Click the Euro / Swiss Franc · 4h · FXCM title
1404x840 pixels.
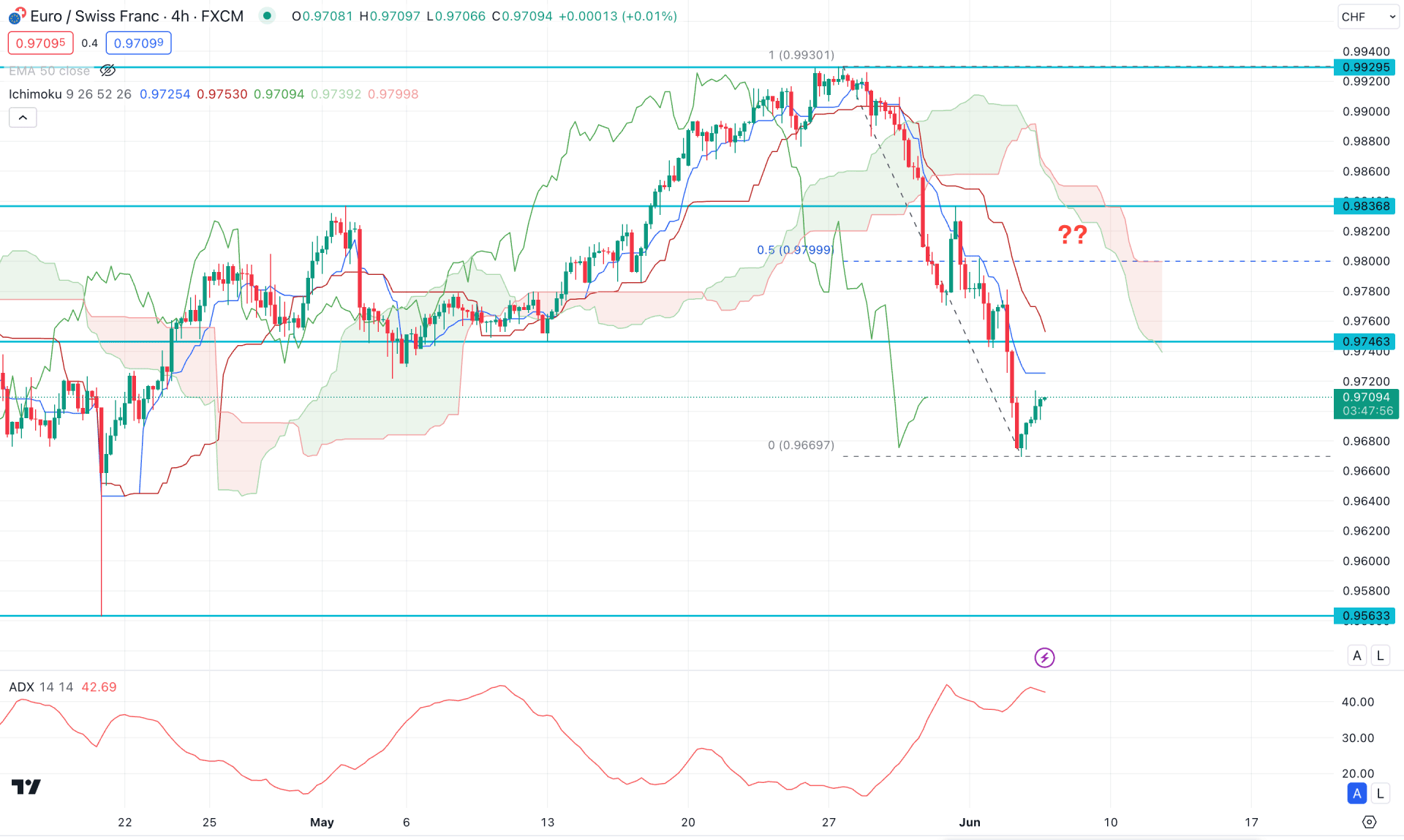(137, 16)
